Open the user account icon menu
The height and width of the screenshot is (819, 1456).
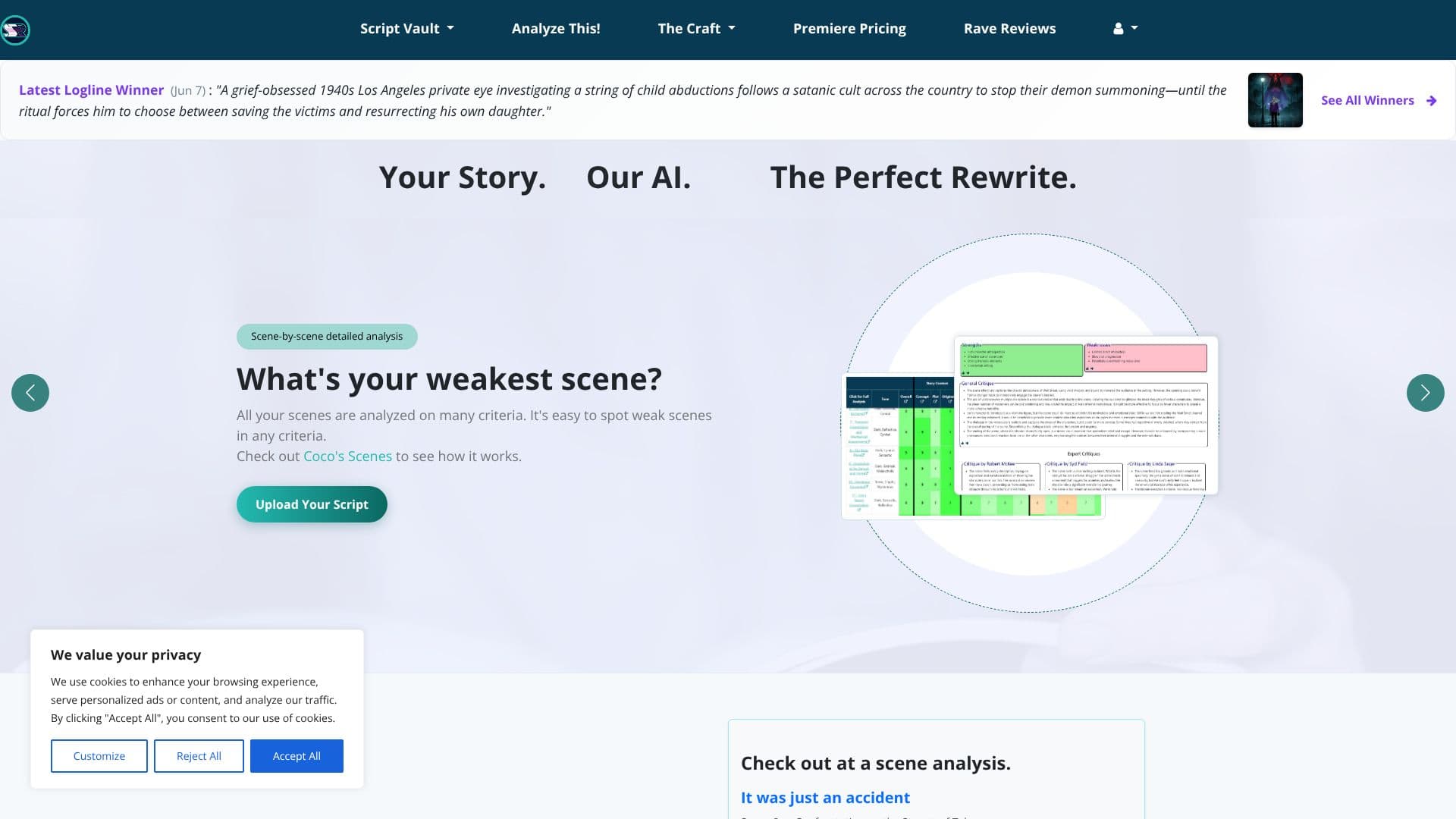pos(1125,28)
